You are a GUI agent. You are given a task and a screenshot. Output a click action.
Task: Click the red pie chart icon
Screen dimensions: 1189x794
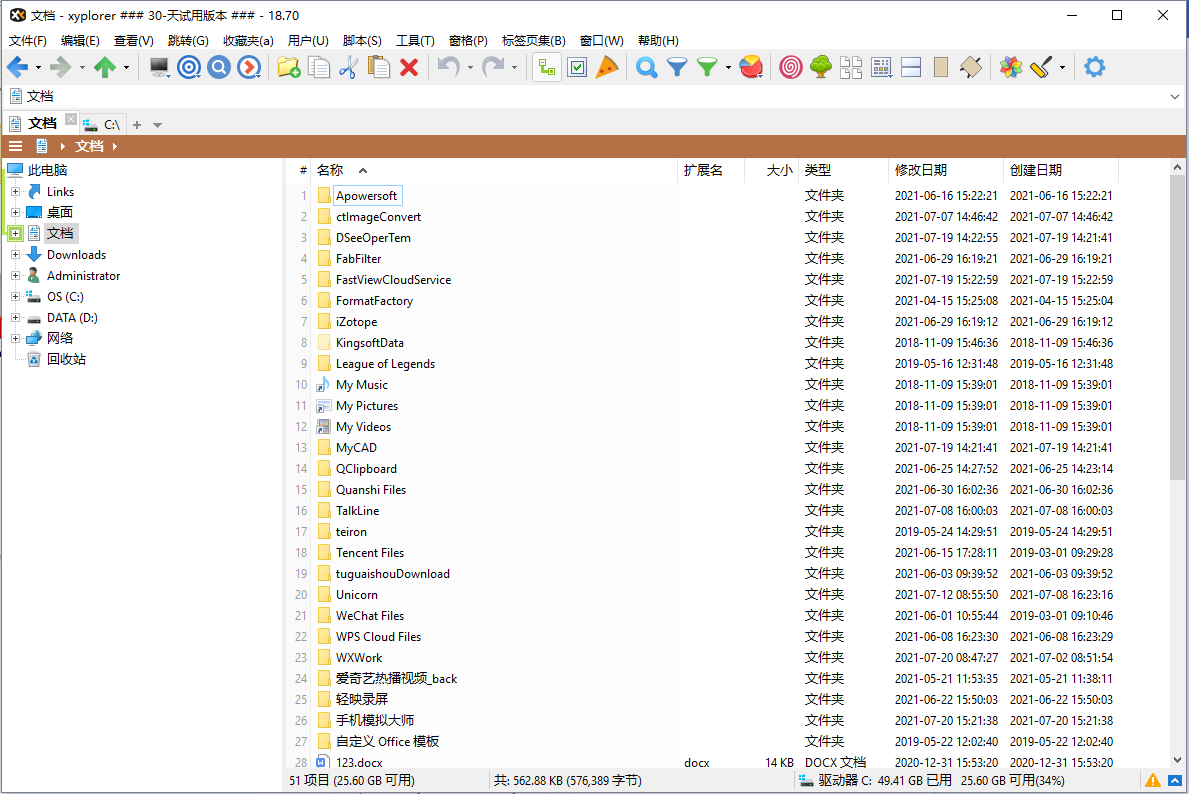pos(751,67)
